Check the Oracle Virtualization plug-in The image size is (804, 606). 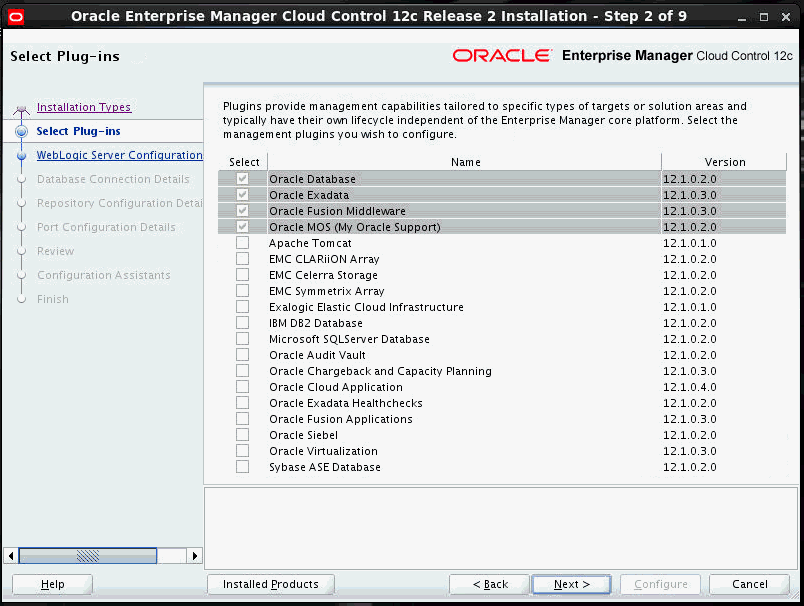point(243,451)
